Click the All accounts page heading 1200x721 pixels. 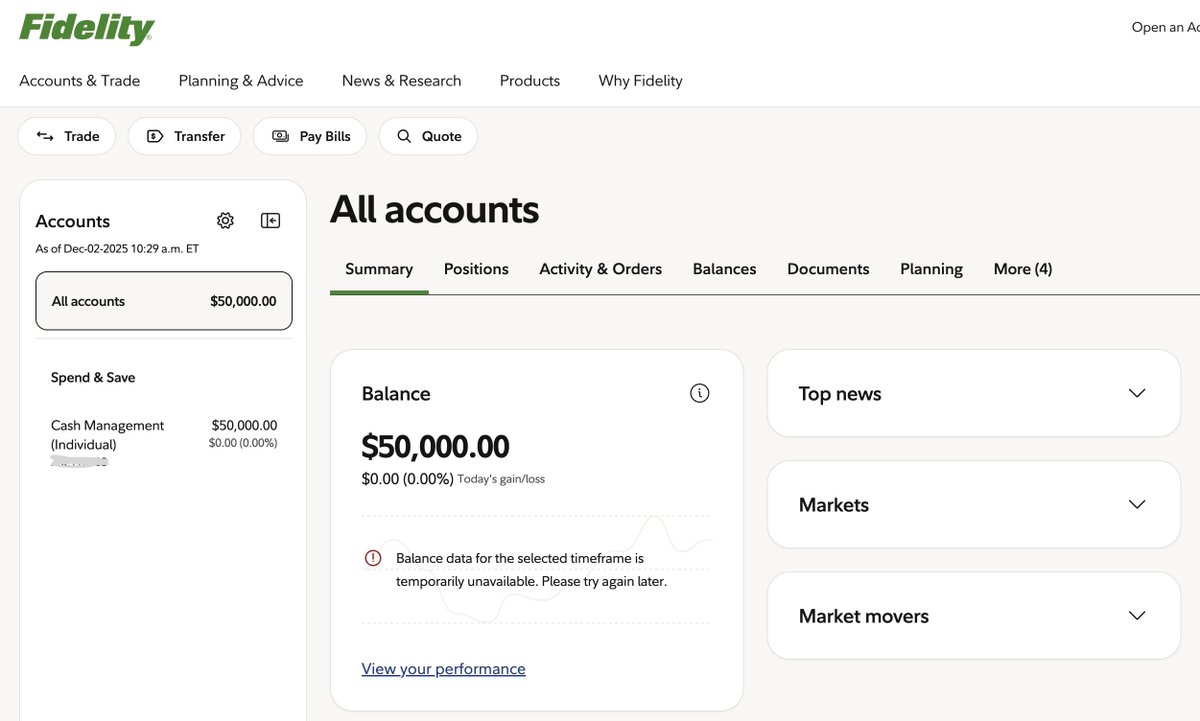click(435, 209)
